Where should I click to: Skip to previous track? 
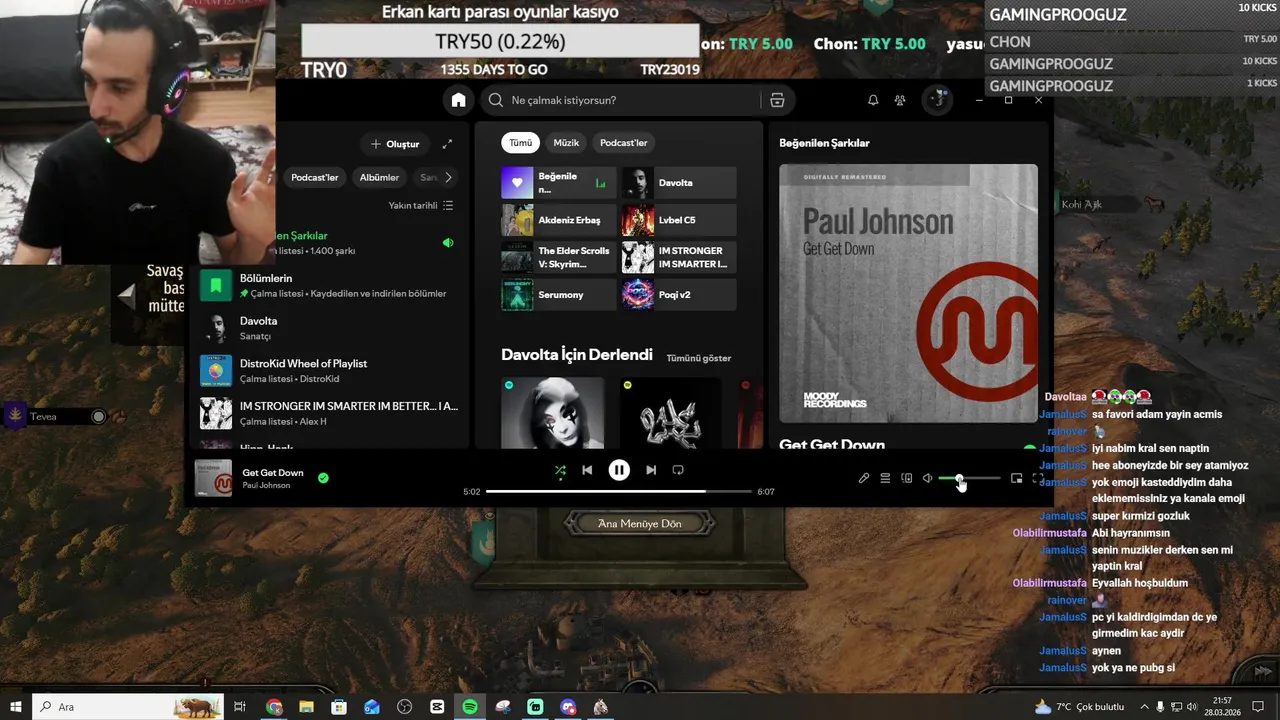[x=587, y=470]
